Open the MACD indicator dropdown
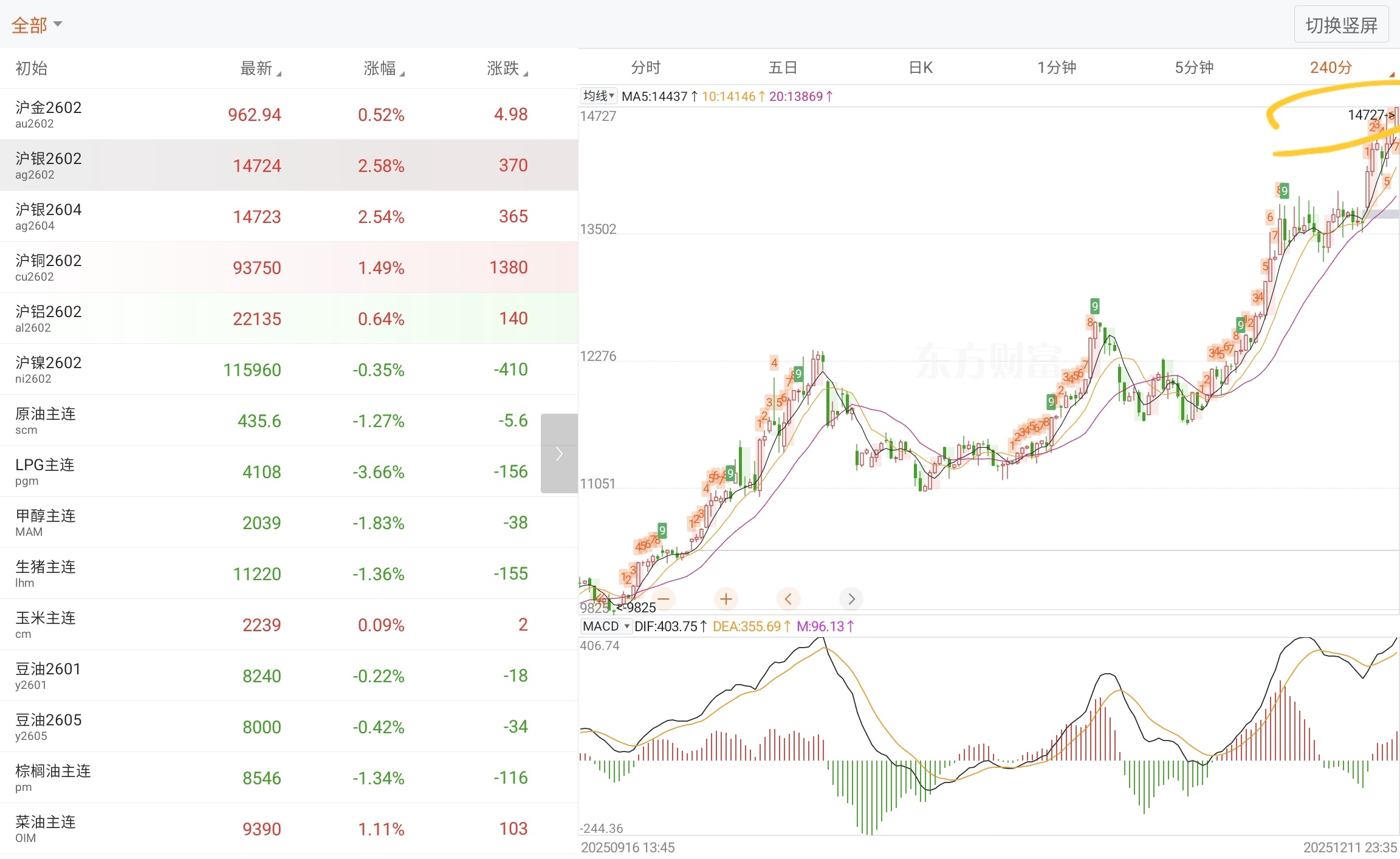Screen dimensions: 1400x859 point(606,626)
